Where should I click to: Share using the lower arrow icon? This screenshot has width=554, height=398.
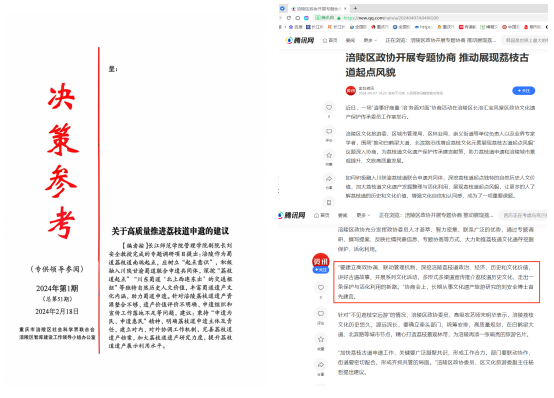tap(321, 364)
